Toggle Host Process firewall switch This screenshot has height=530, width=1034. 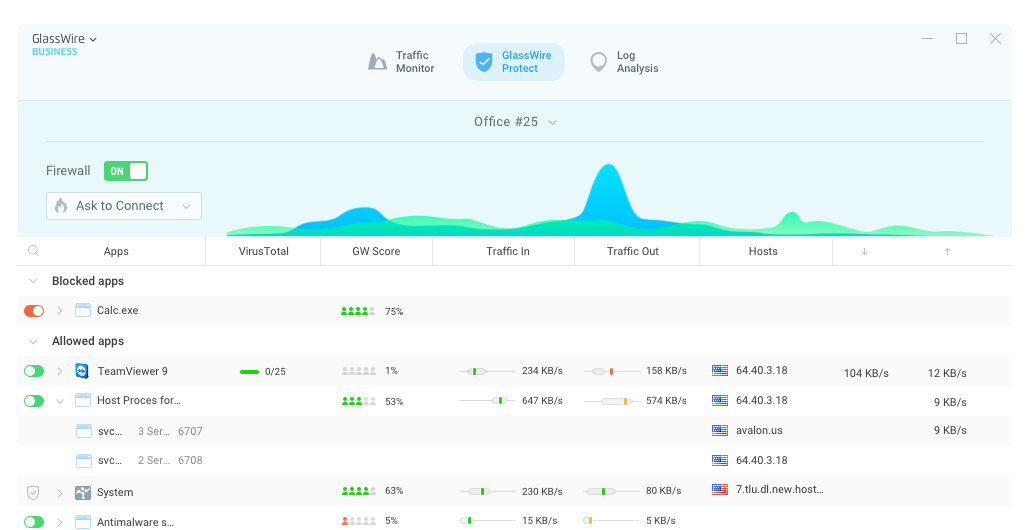[34, 401]
